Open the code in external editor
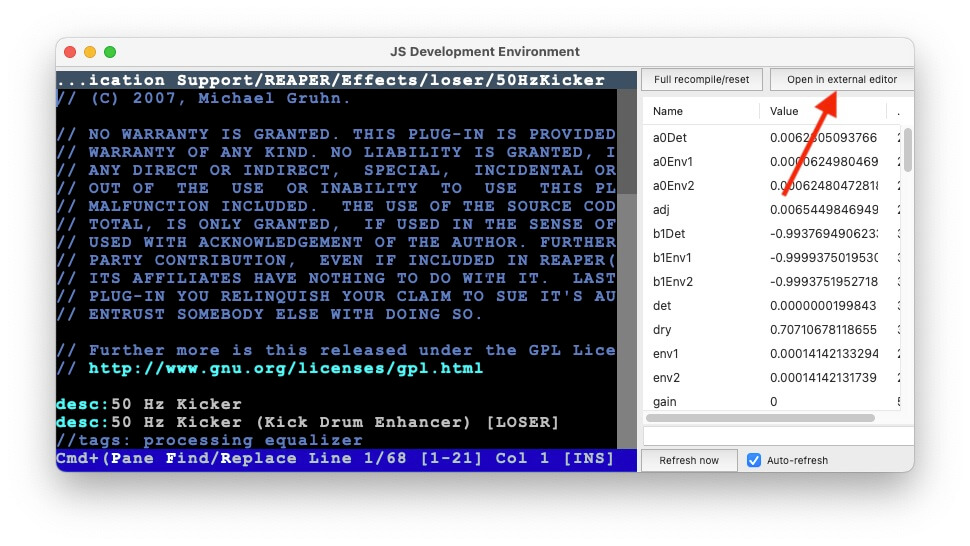Viewport: 970px width, 546px height. [x=841, y=80]
